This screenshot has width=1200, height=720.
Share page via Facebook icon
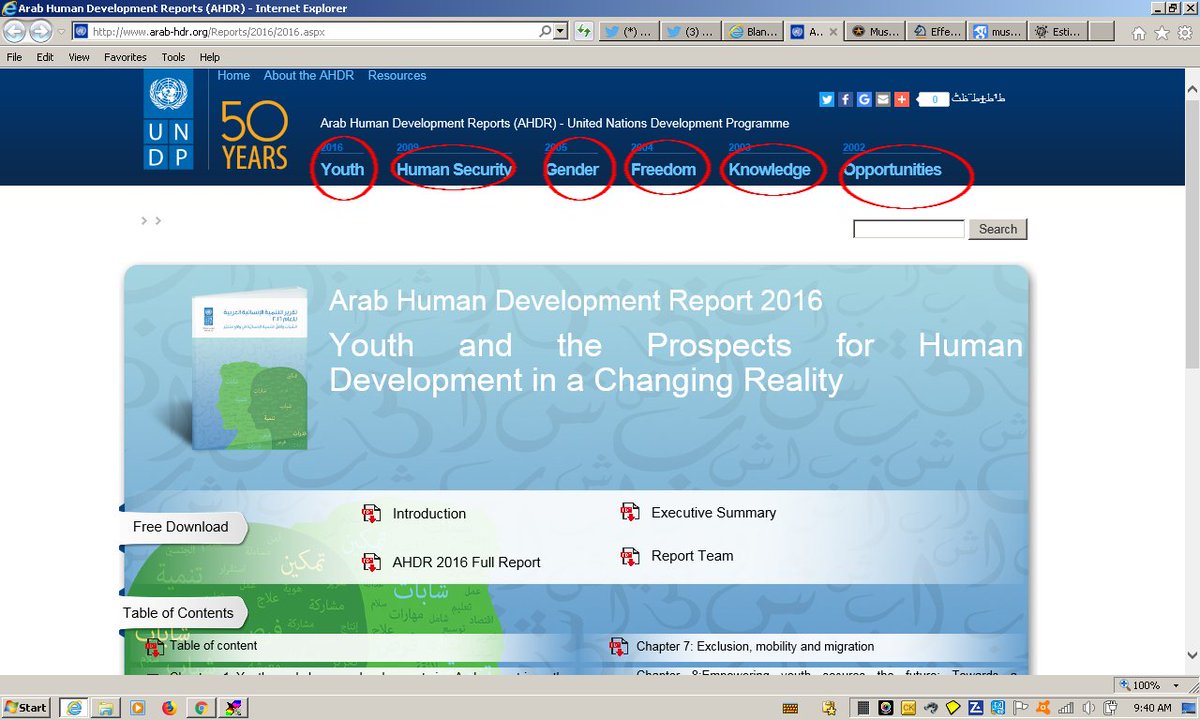tap(845, 99)
